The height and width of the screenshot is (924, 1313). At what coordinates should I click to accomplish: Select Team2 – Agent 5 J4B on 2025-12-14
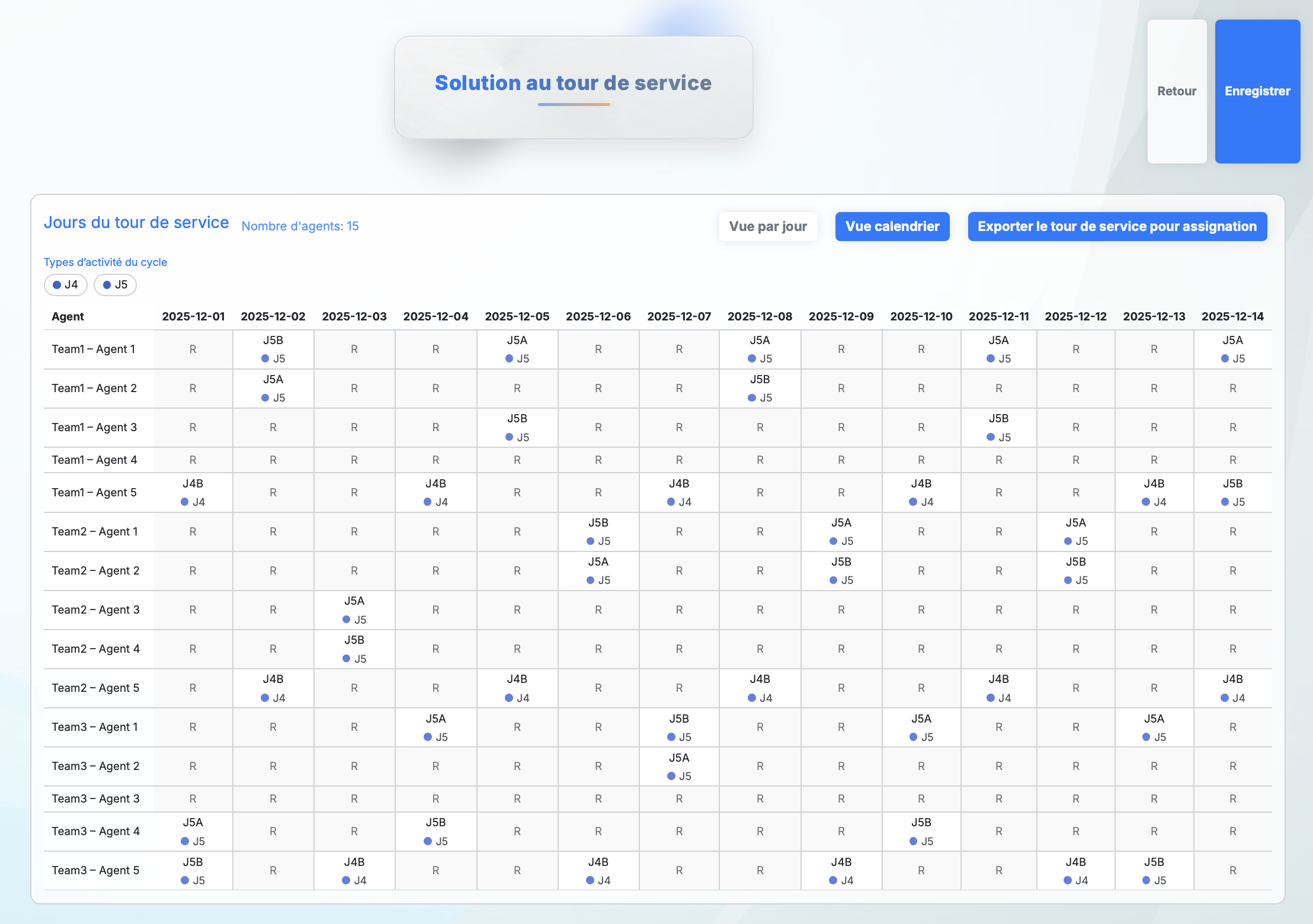coord(1232,688)
